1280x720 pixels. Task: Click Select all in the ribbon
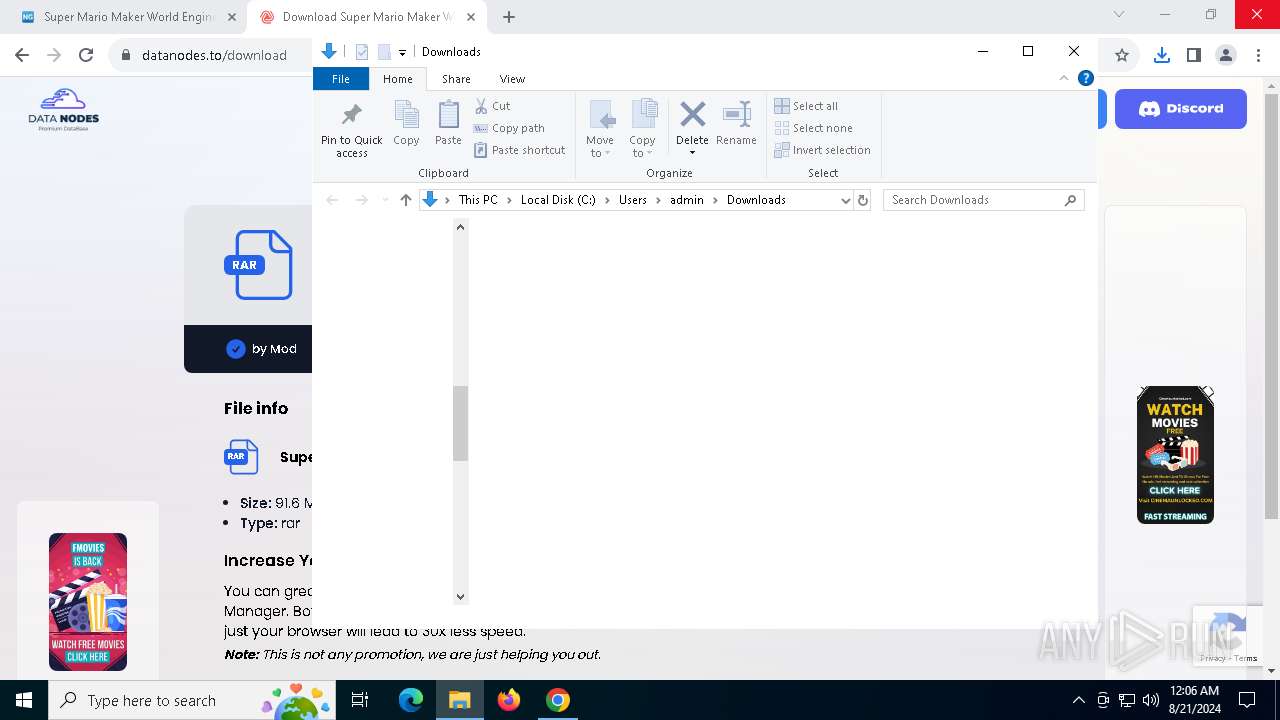(x=806, y=106)
